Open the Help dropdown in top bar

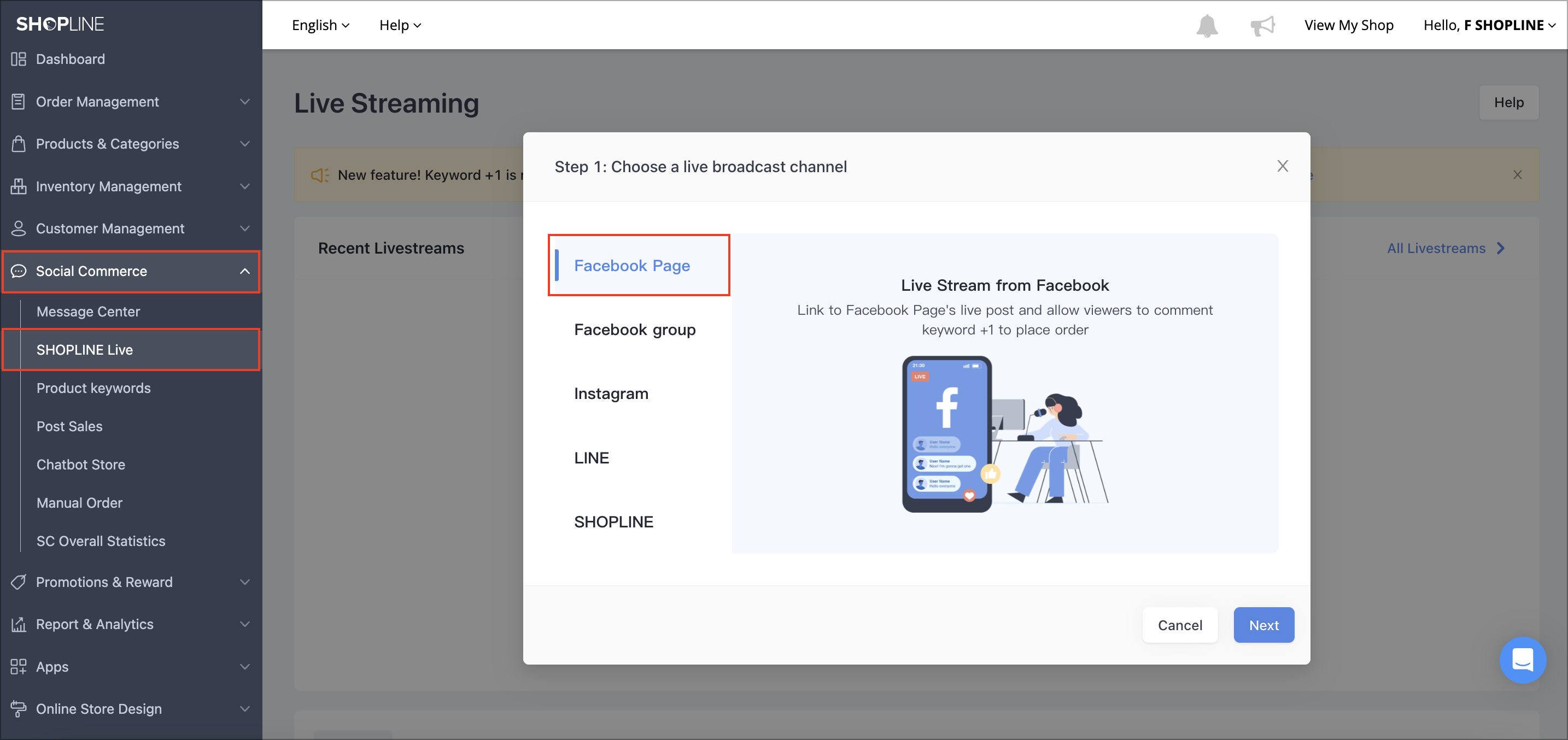pyautogui.click(x=400, y=26)
